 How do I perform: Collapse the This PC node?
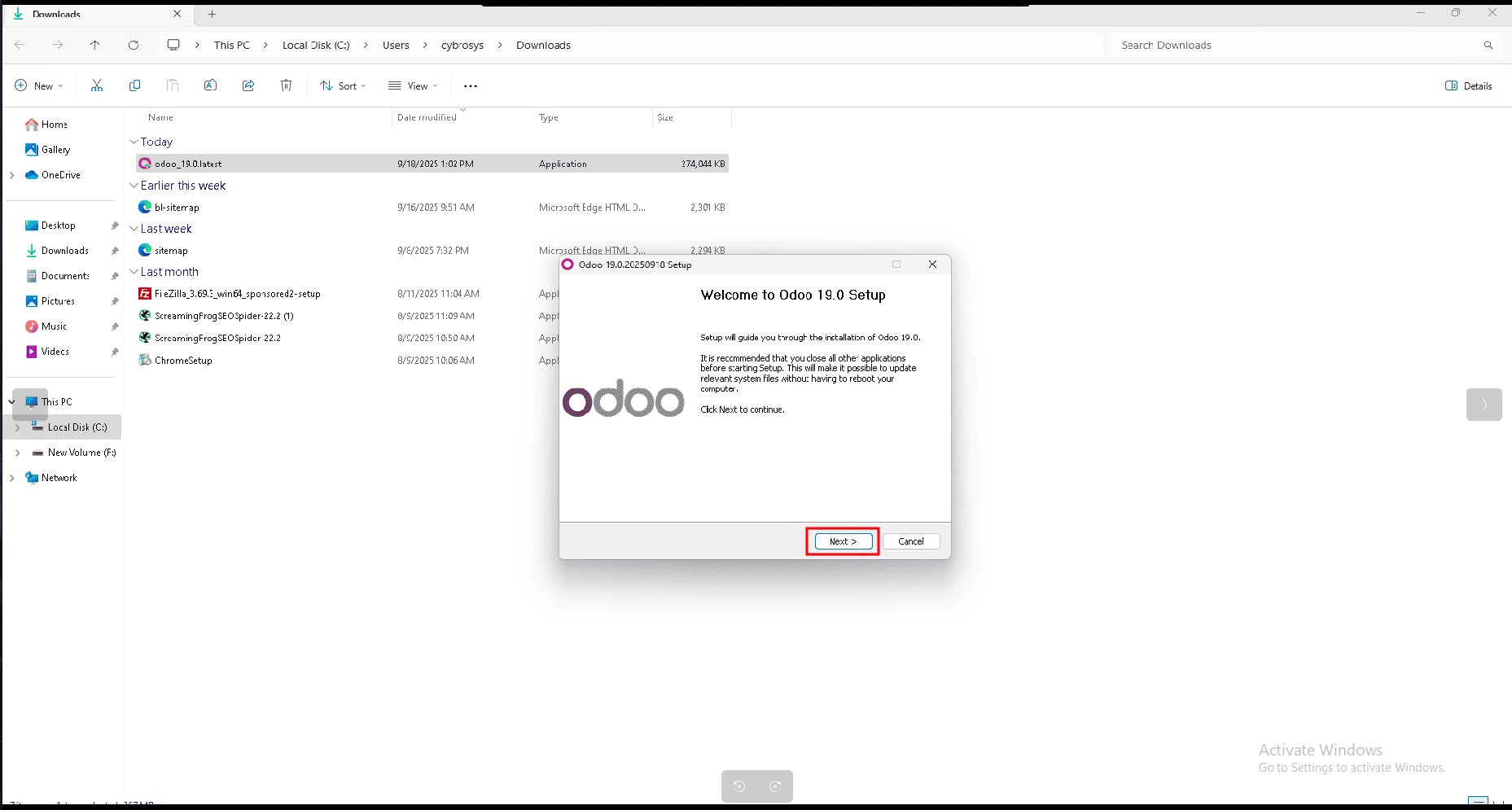pyautogui.click(x=12, y=402)
